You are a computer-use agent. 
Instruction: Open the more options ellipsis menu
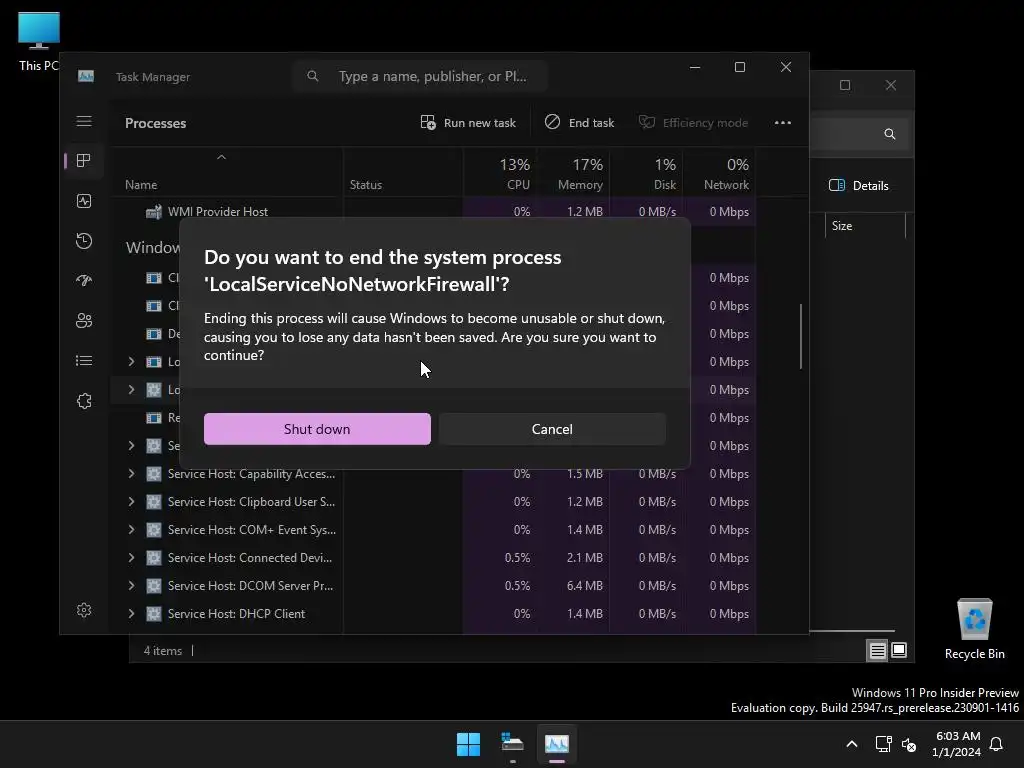click(x=782, y=123)
